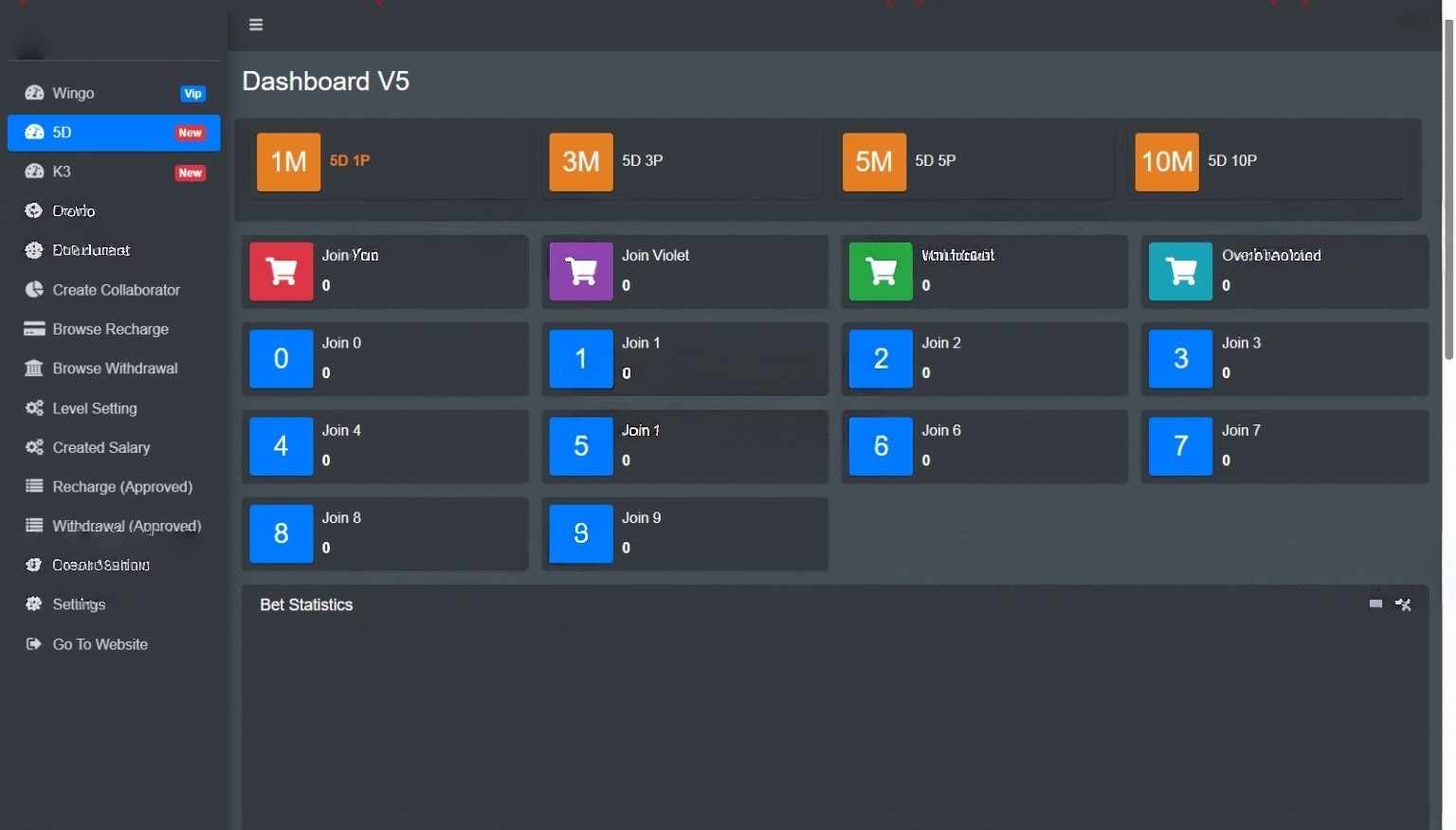Click the 5D 1P label
The image size is (1456, 830).
point(350,161)
